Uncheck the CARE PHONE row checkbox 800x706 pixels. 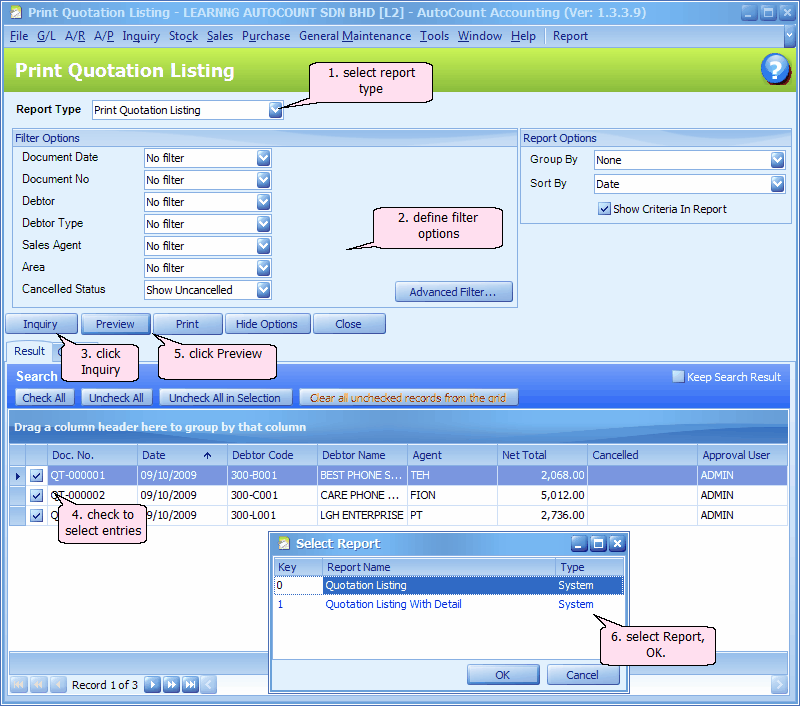coord(36,495)
